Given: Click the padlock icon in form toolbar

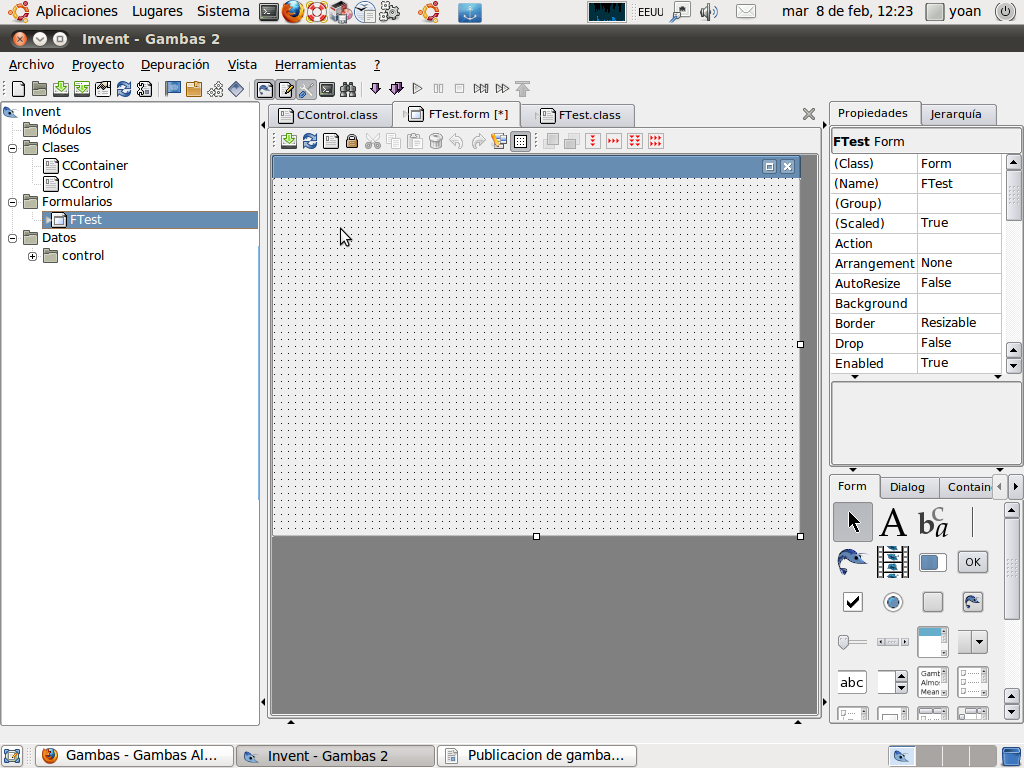Looking at the screenshot, I should 352,141.
